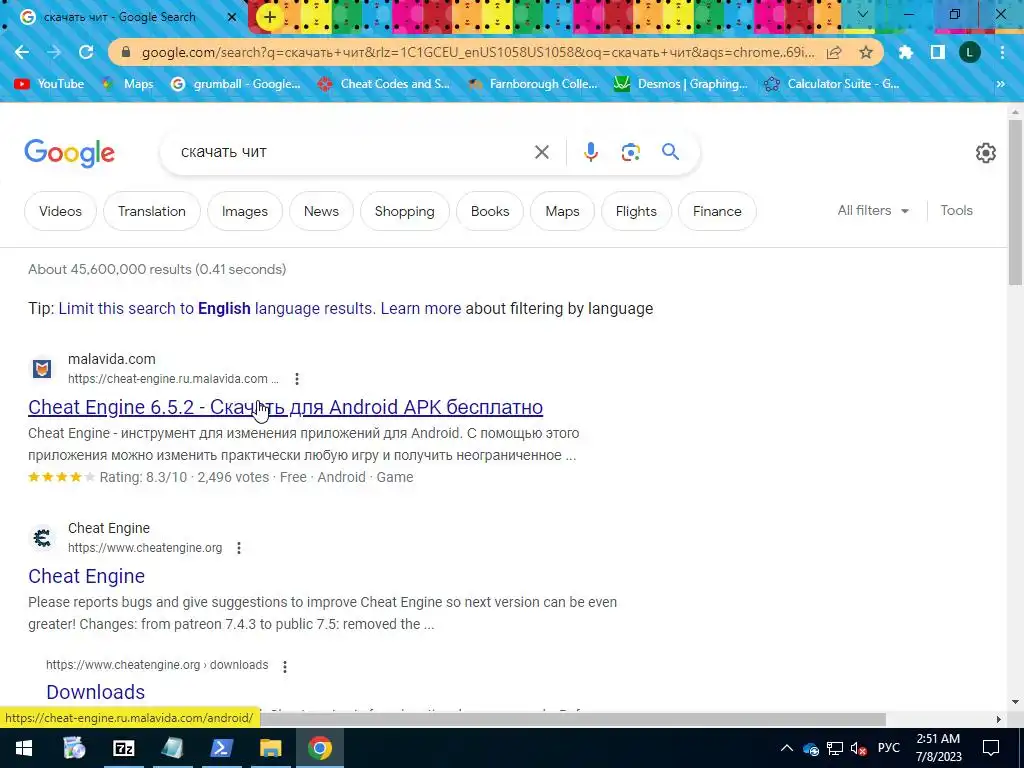
Task: Open the Downloads sub-result link
Action: coord(95,692)
